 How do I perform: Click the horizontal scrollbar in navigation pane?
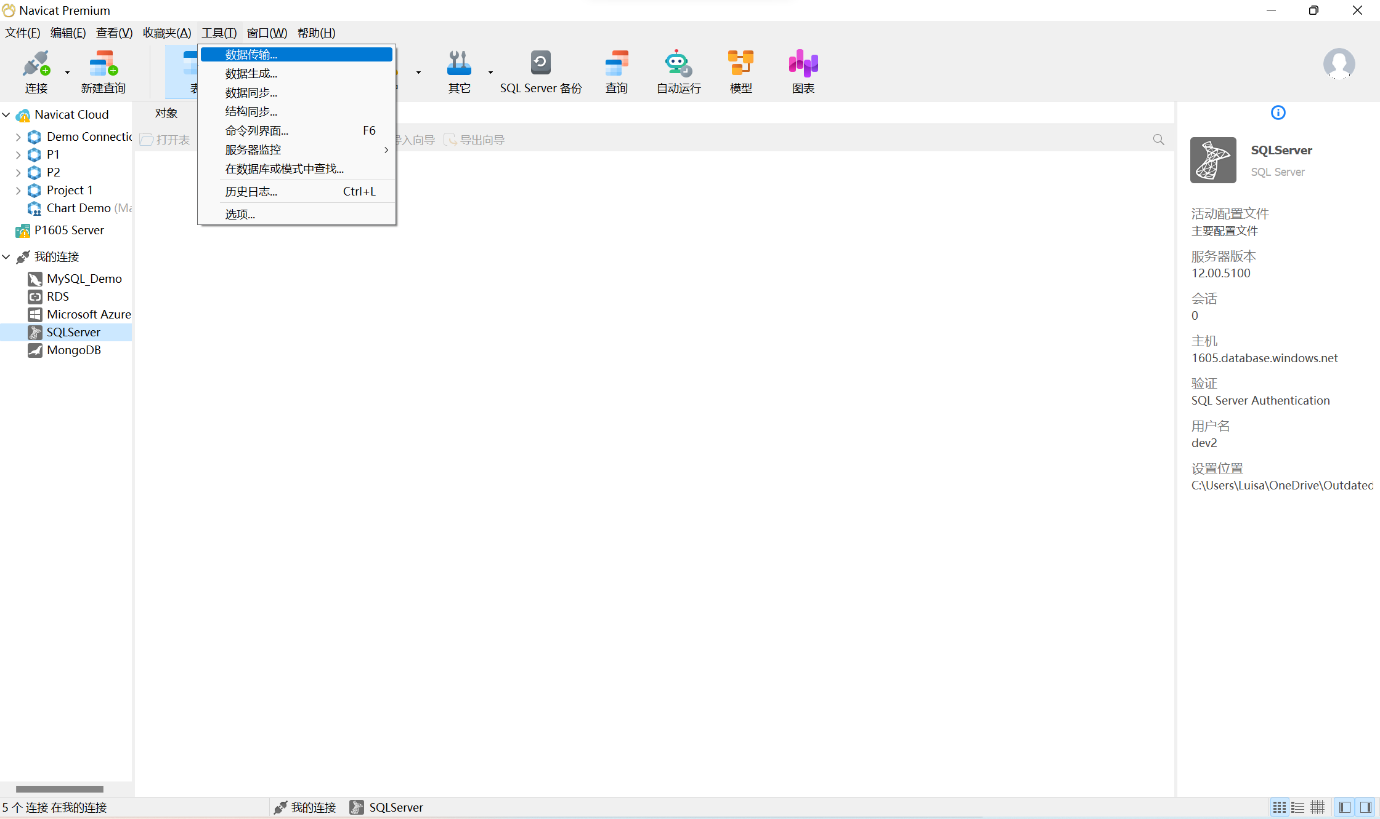pos(59,789)
